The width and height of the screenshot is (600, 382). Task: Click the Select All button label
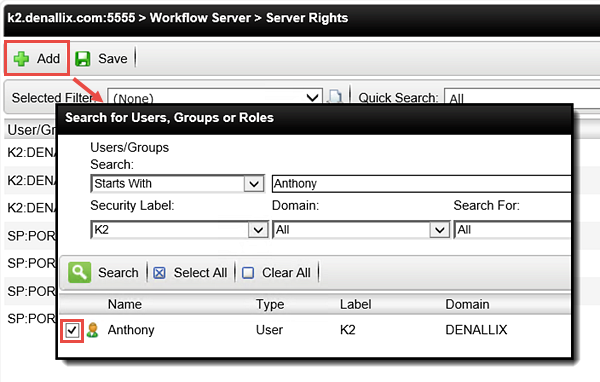pos(200,273)
